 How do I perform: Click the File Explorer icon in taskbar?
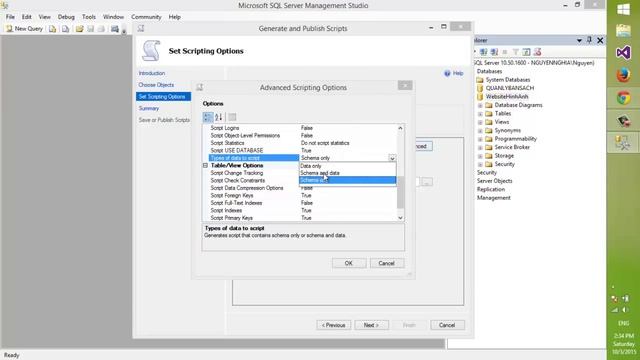click(623, 31)
